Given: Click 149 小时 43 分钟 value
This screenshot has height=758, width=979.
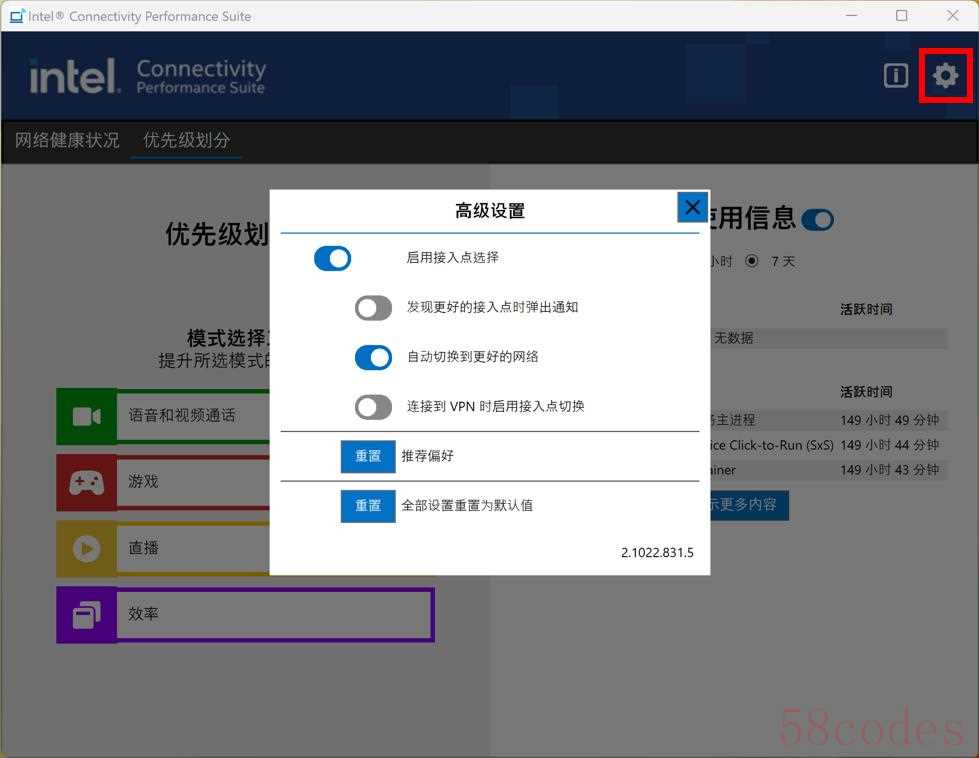Looking at the screenshot, I should (889, 470).
